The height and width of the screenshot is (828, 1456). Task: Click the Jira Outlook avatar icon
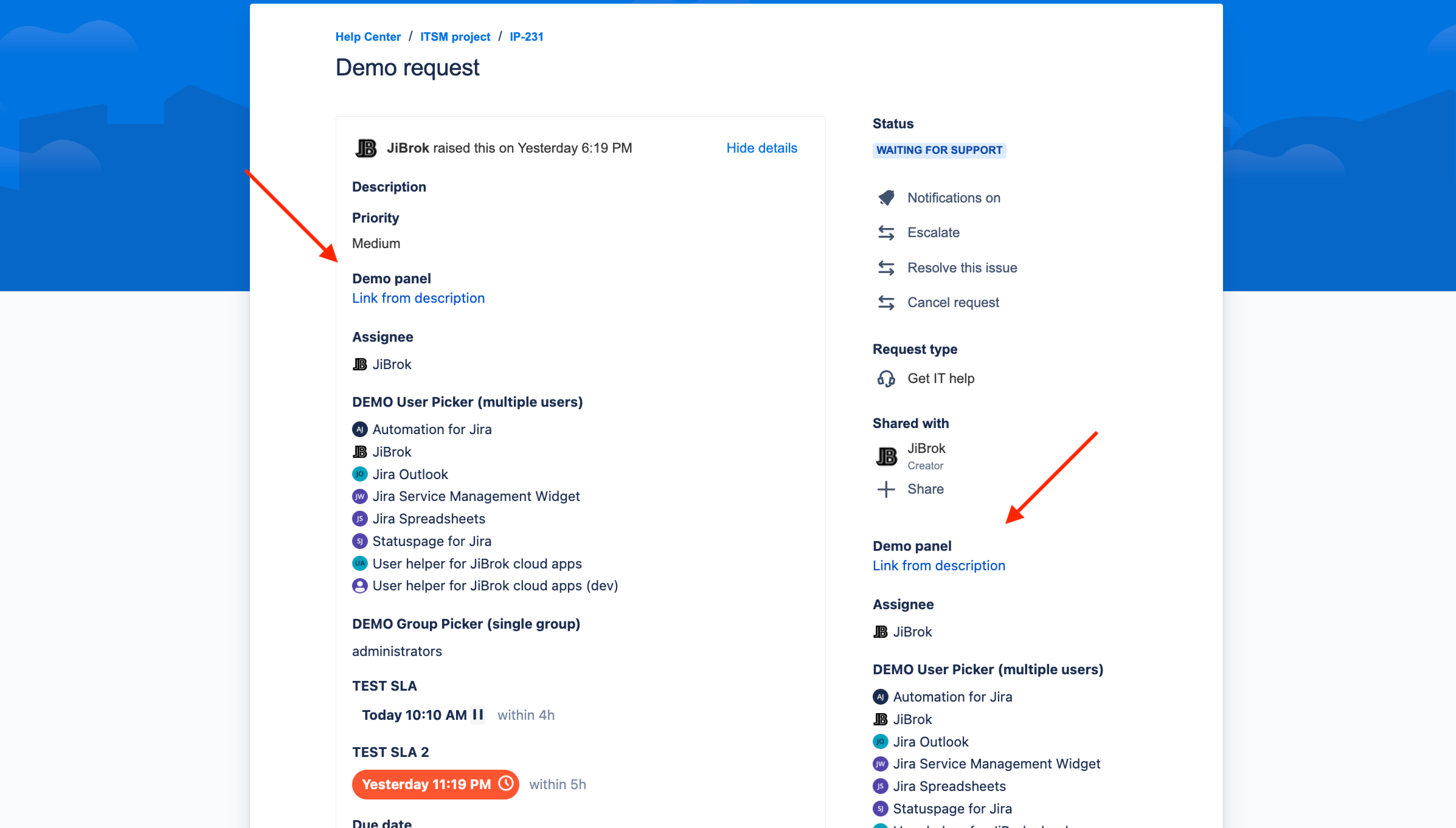pyautogui.click(x=359, y=474)
